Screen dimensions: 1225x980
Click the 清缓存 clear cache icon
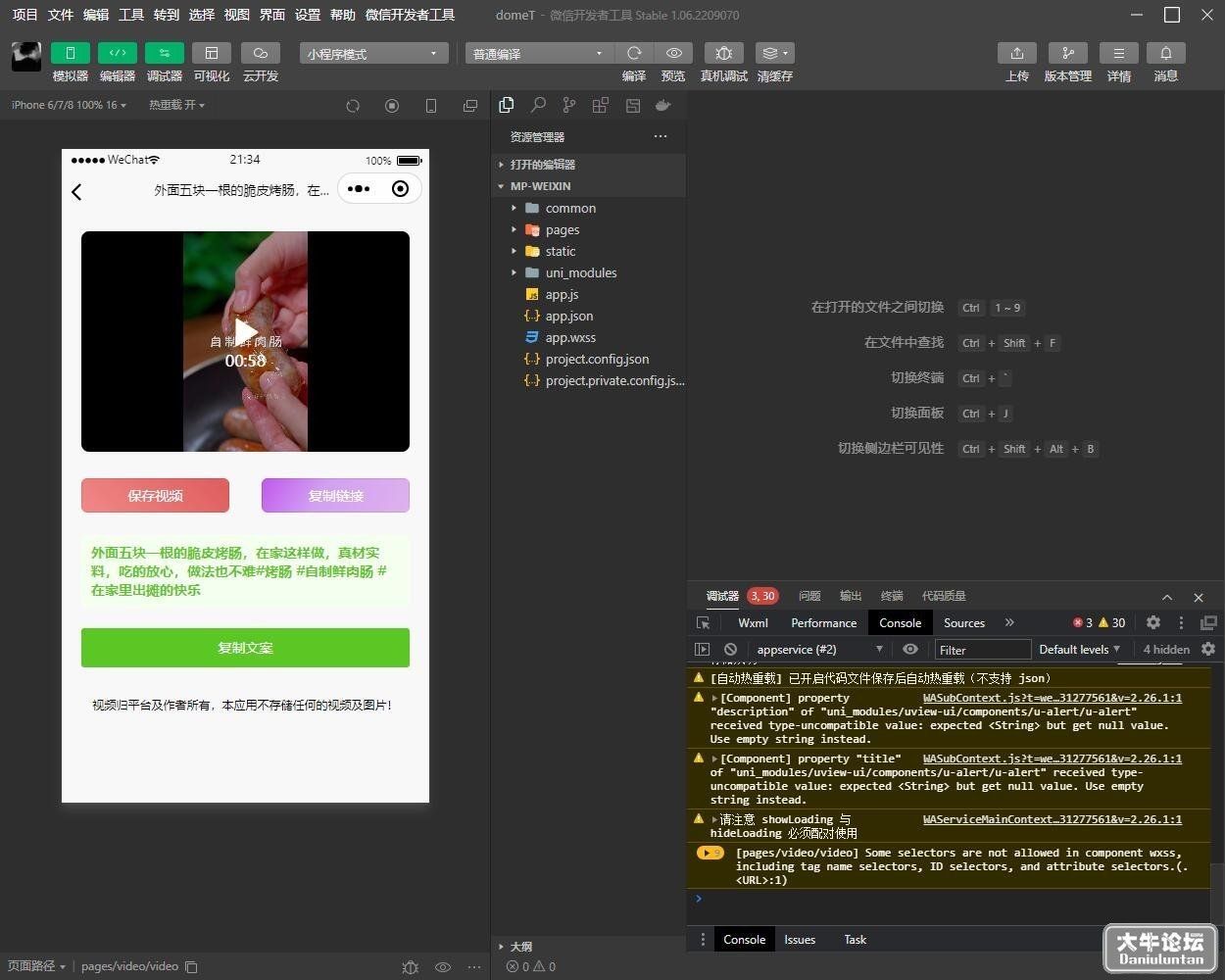click(775, 53)
